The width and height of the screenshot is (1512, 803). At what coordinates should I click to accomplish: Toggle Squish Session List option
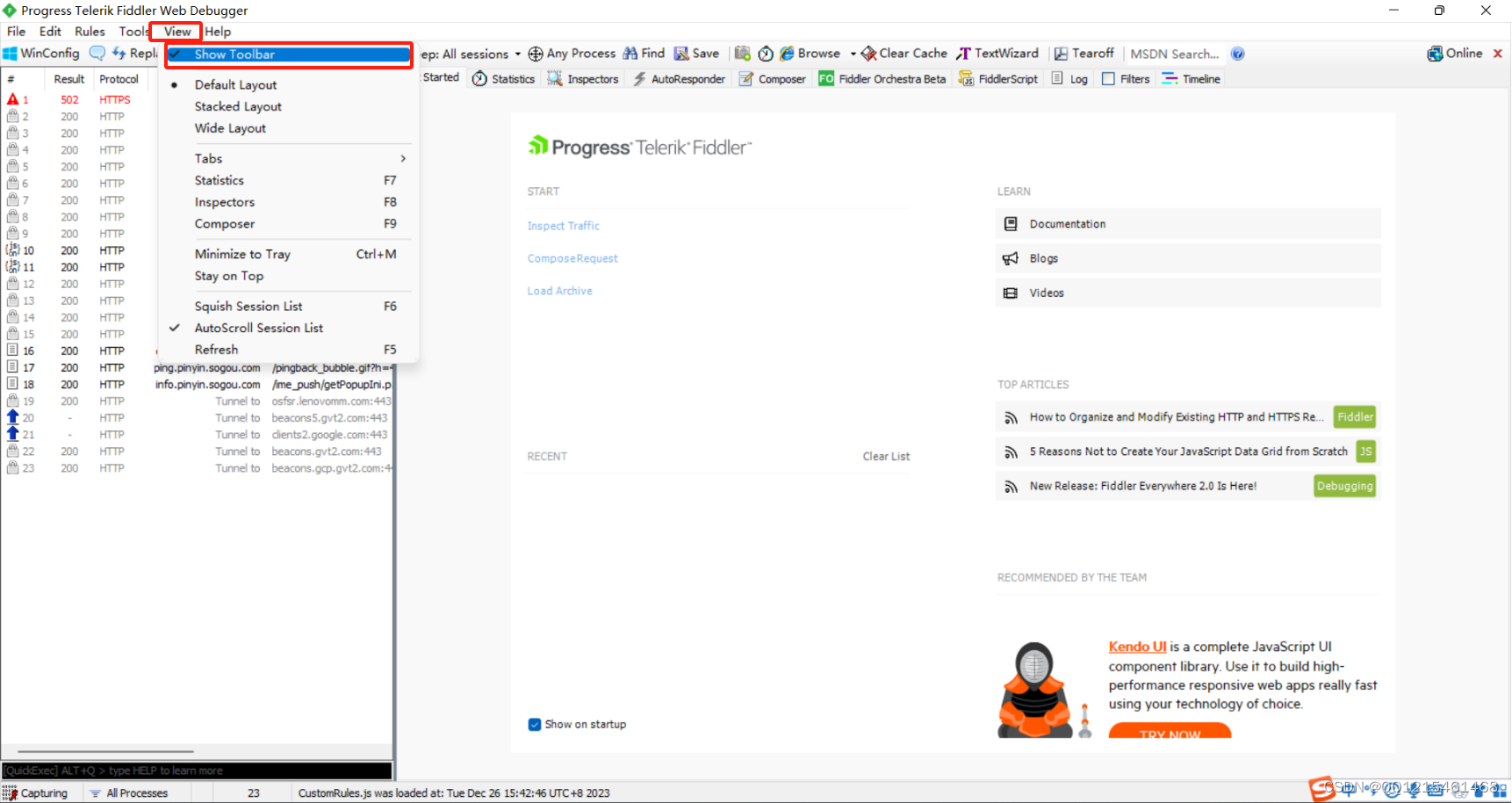point(289,306)
